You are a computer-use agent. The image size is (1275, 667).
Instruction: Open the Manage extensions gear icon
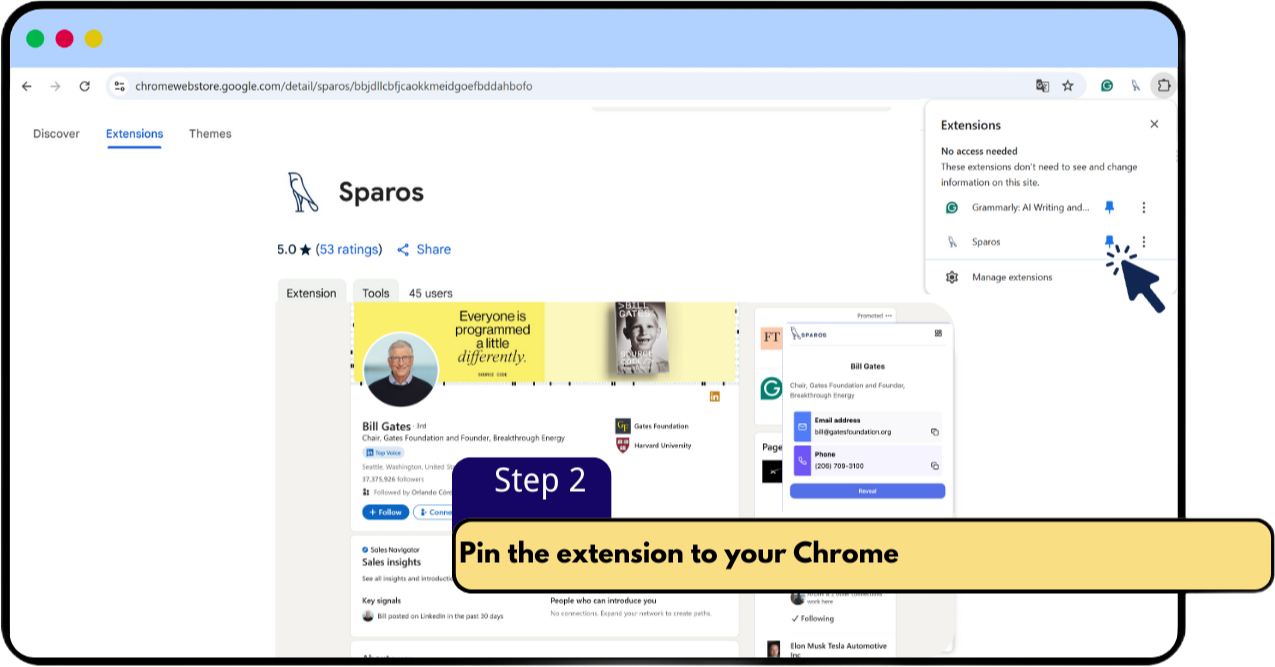[x=952, y=277]
